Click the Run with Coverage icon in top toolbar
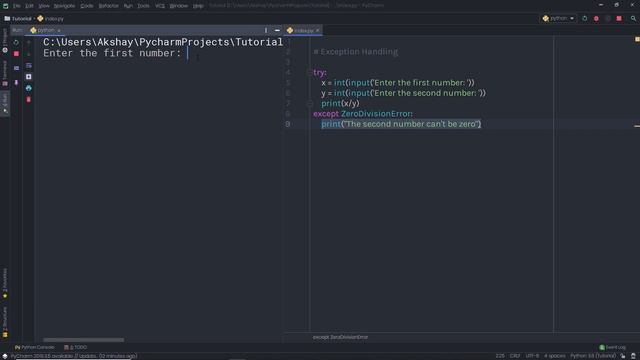The height and width of the screenshot is (360, 640). 608,18
